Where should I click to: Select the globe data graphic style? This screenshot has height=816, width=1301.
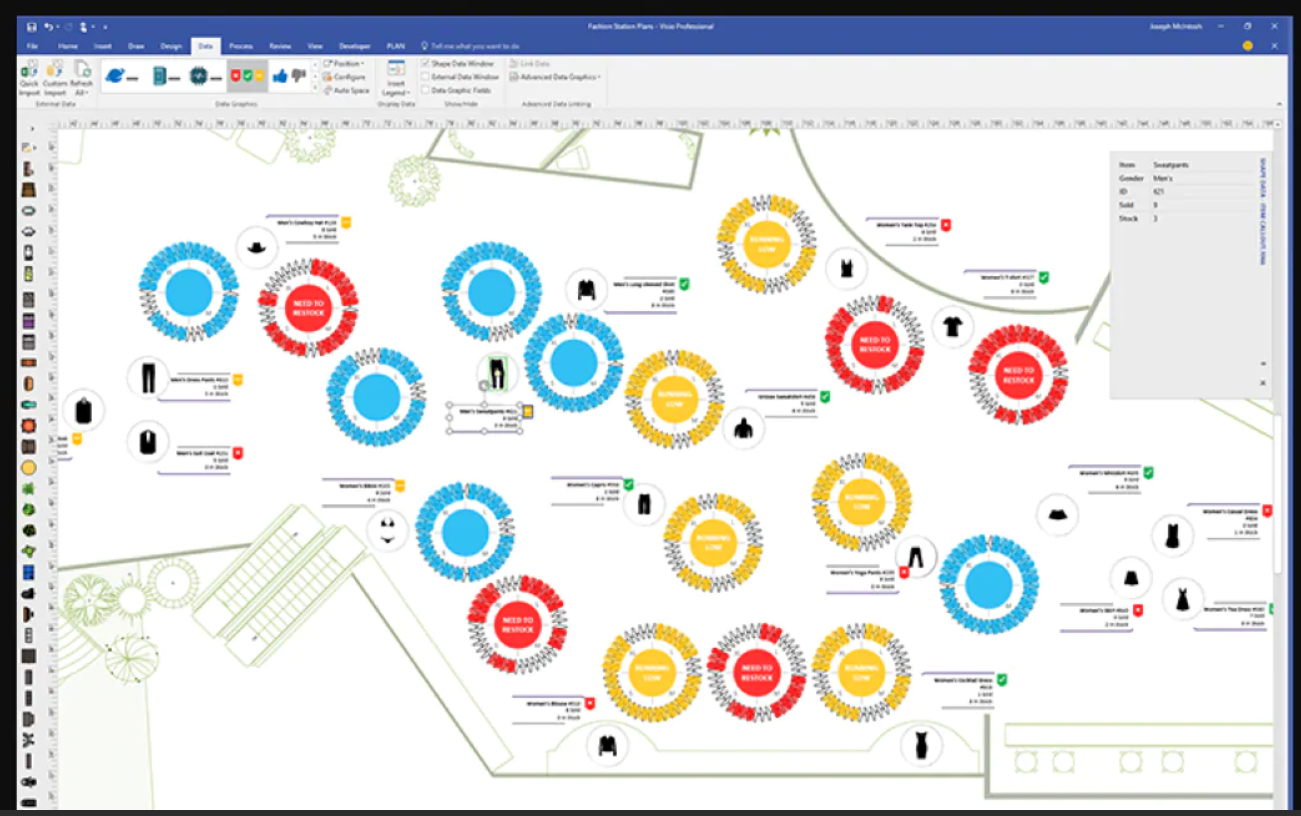point(120,76)
